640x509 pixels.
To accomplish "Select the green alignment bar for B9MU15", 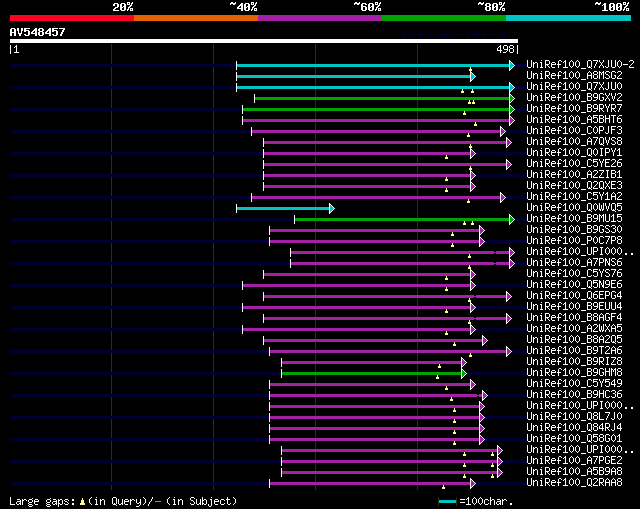I will click(402, 220).
